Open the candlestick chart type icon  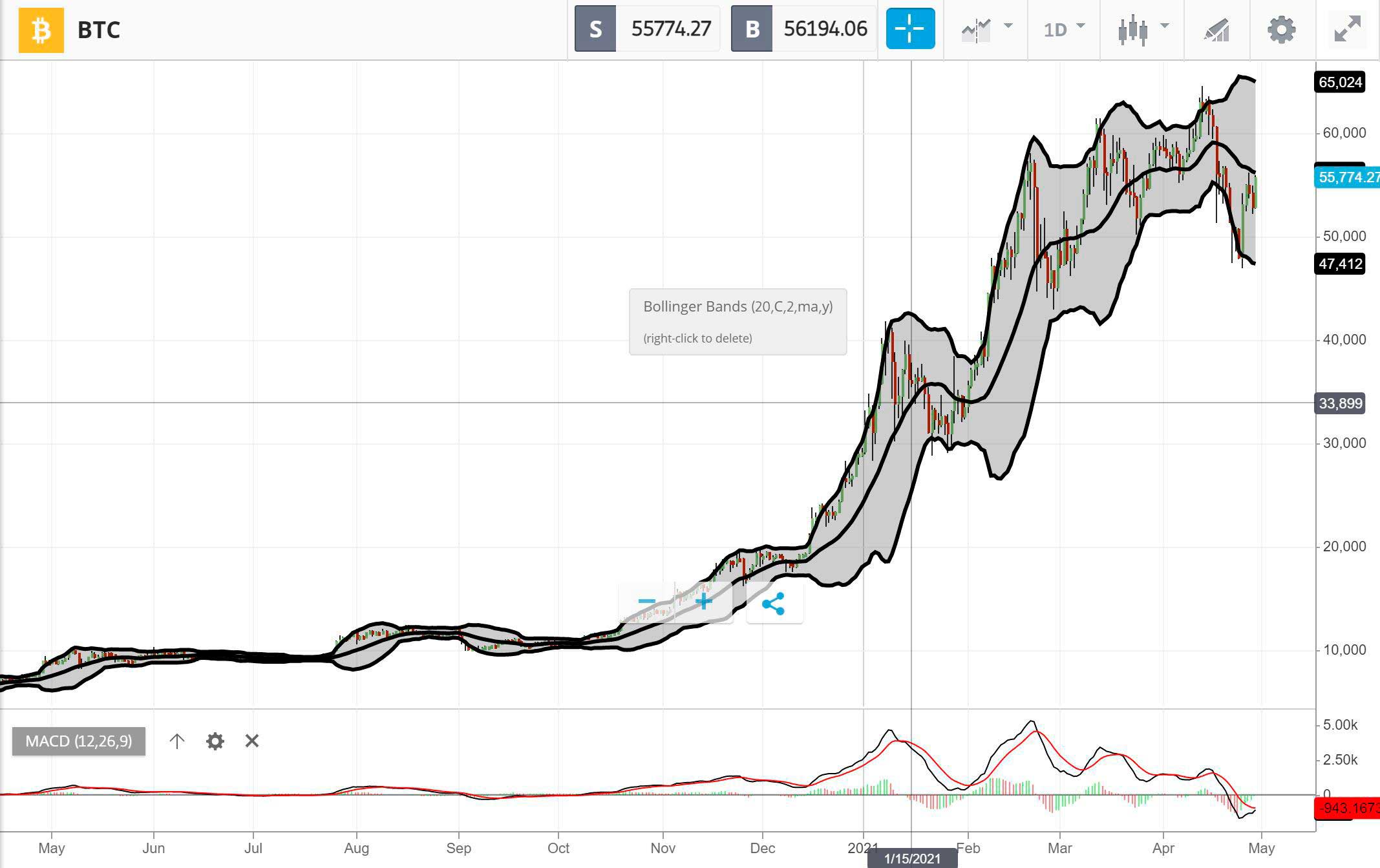coord(1133,30)
